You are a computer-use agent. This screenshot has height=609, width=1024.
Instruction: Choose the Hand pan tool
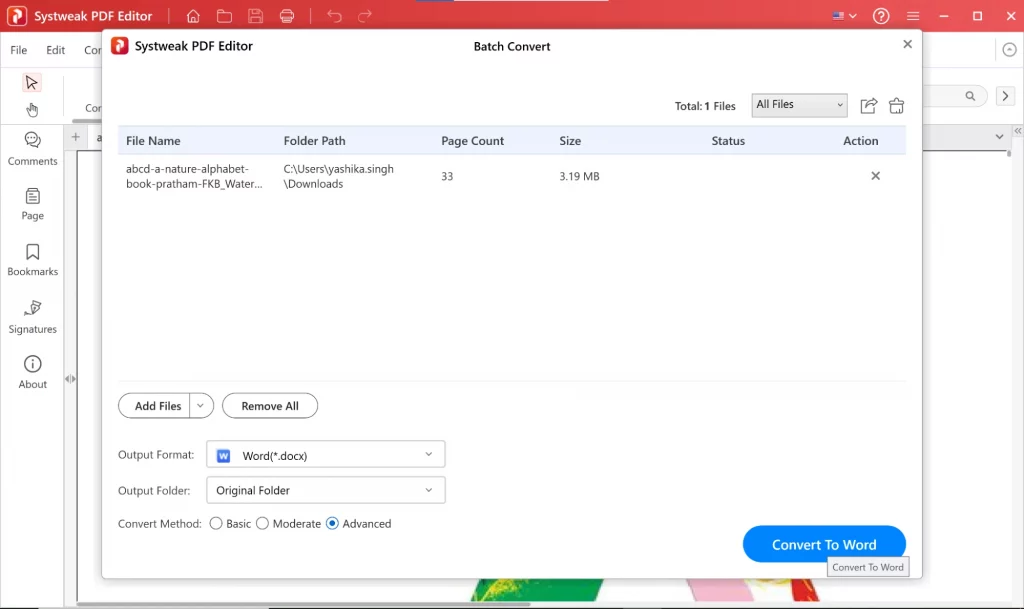(x=31, y=110)
